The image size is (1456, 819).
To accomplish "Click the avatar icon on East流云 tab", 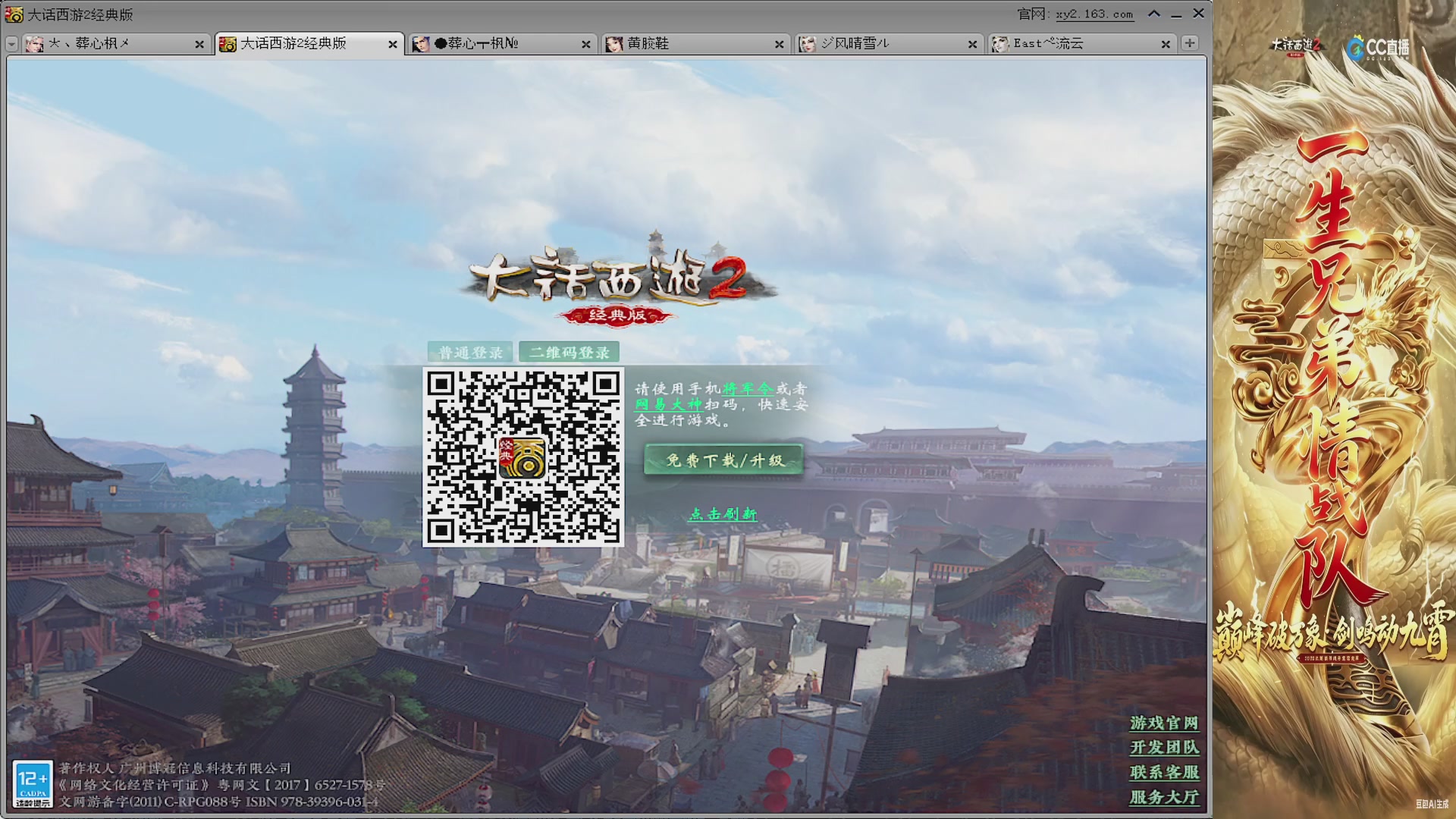I will [1001, 44].
